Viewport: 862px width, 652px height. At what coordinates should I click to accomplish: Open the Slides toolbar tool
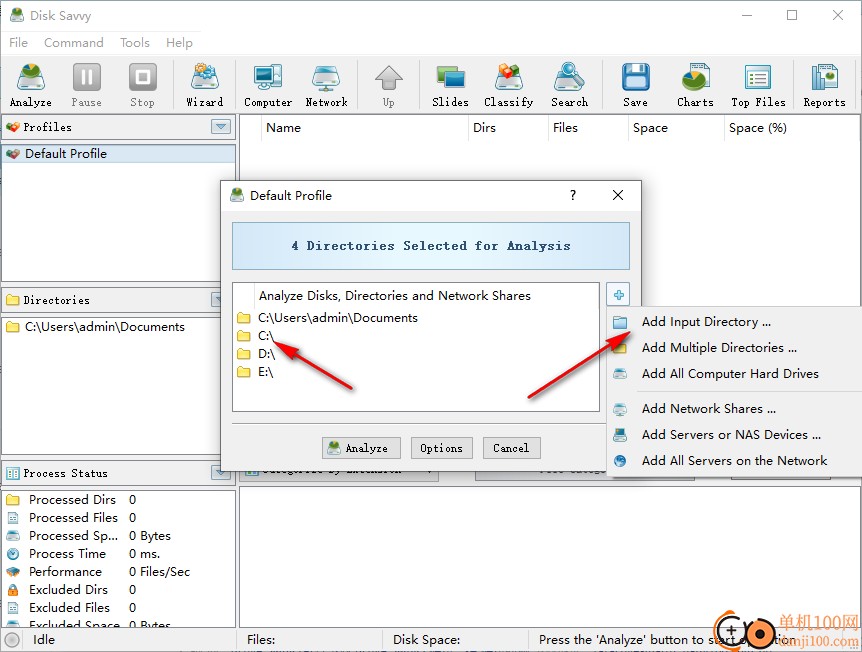pos(450,85)
